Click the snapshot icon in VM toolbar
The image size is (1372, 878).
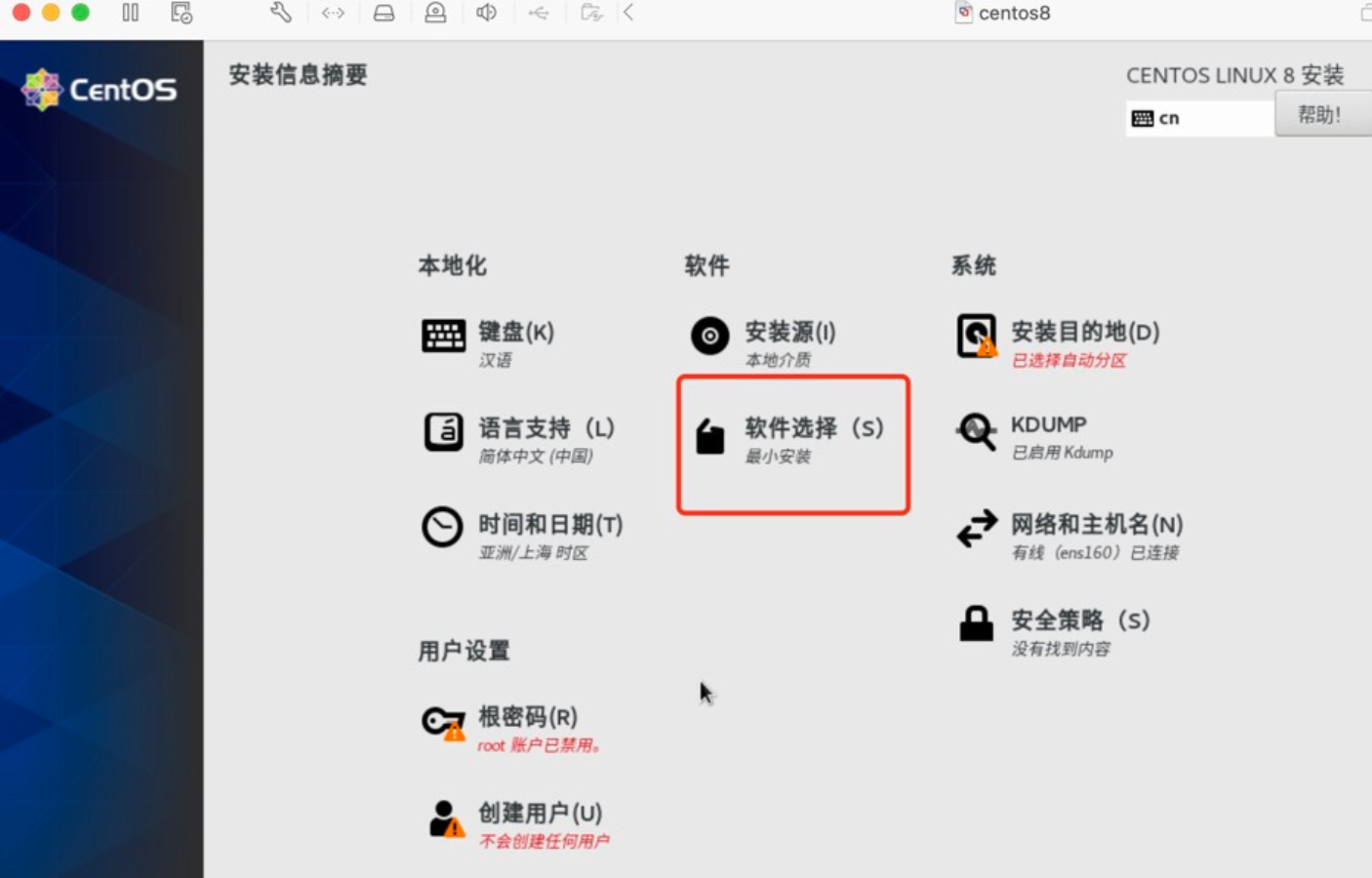pyautogui.click(x=182, y=13)
